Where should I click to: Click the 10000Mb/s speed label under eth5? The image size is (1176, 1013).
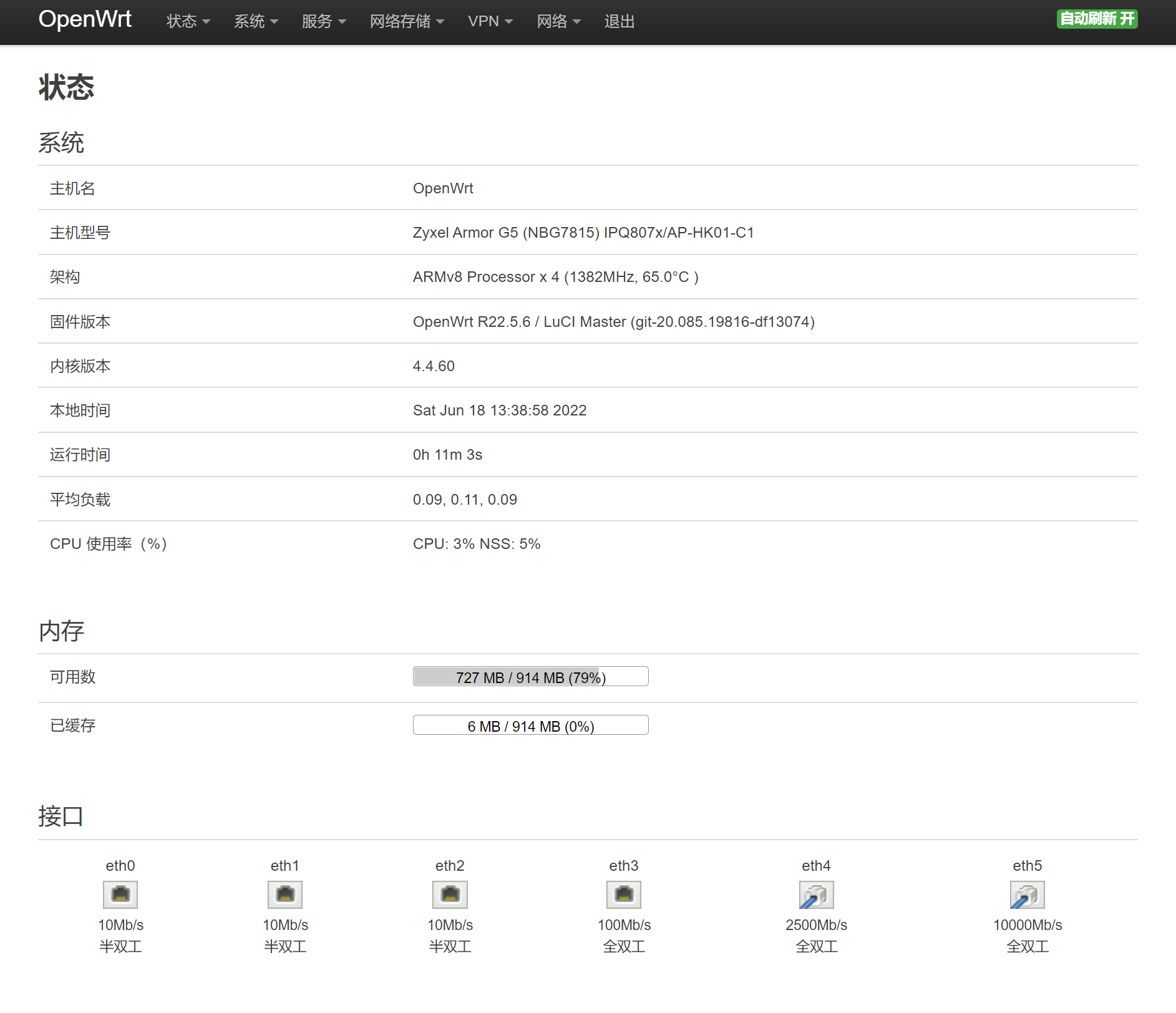coord(1027,925)
